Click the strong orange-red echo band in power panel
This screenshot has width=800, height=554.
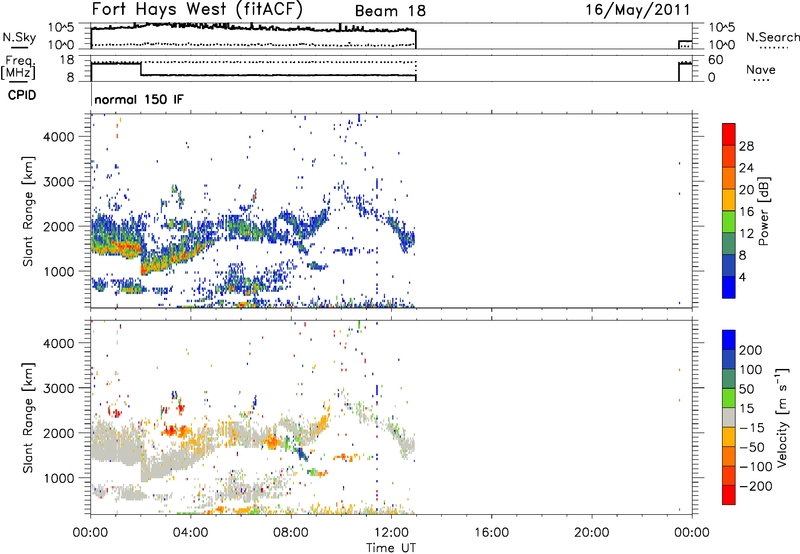click(x=118, y=247)
